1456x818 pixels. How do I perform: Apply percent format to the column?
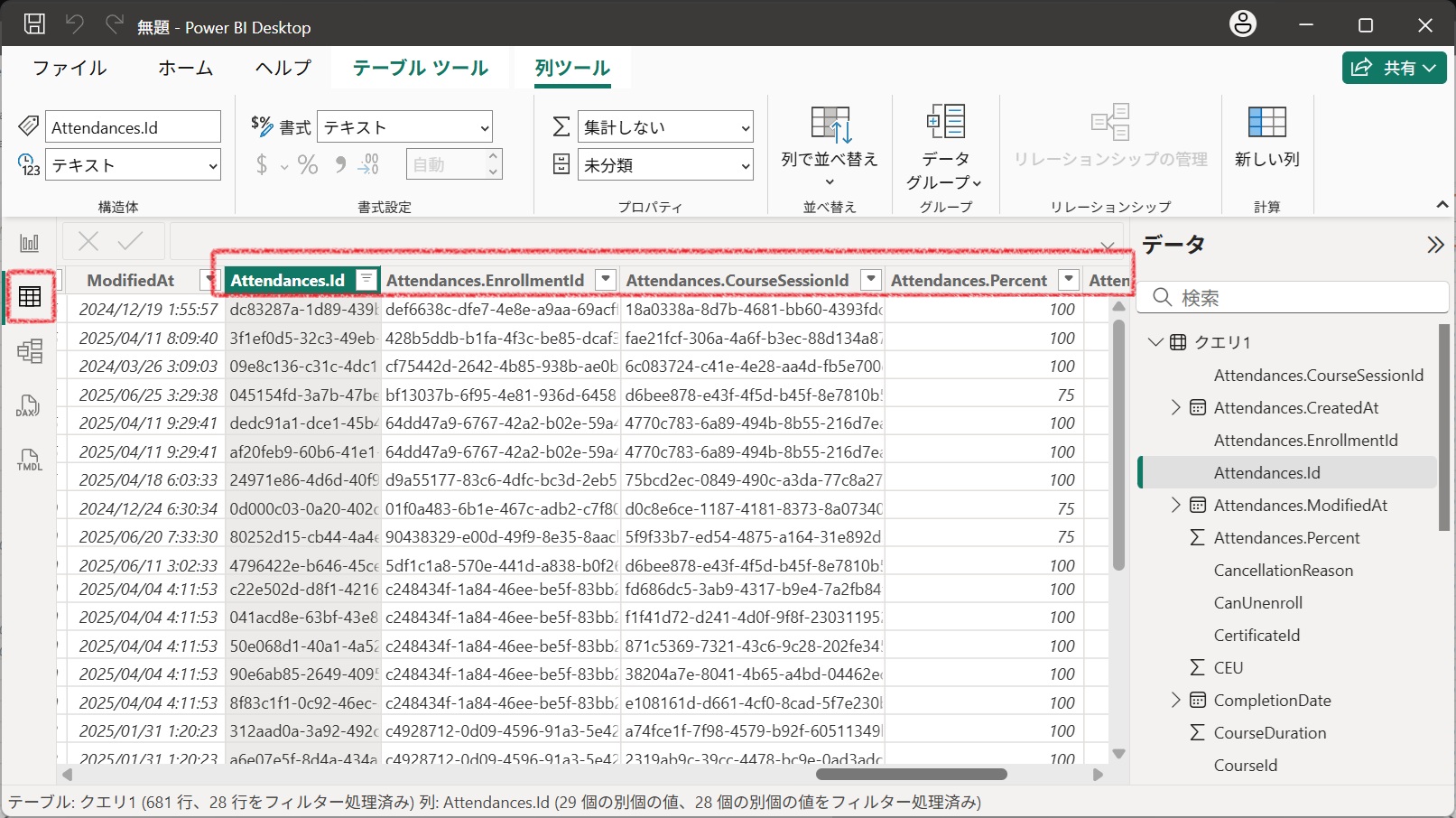[x=307, y=163]
